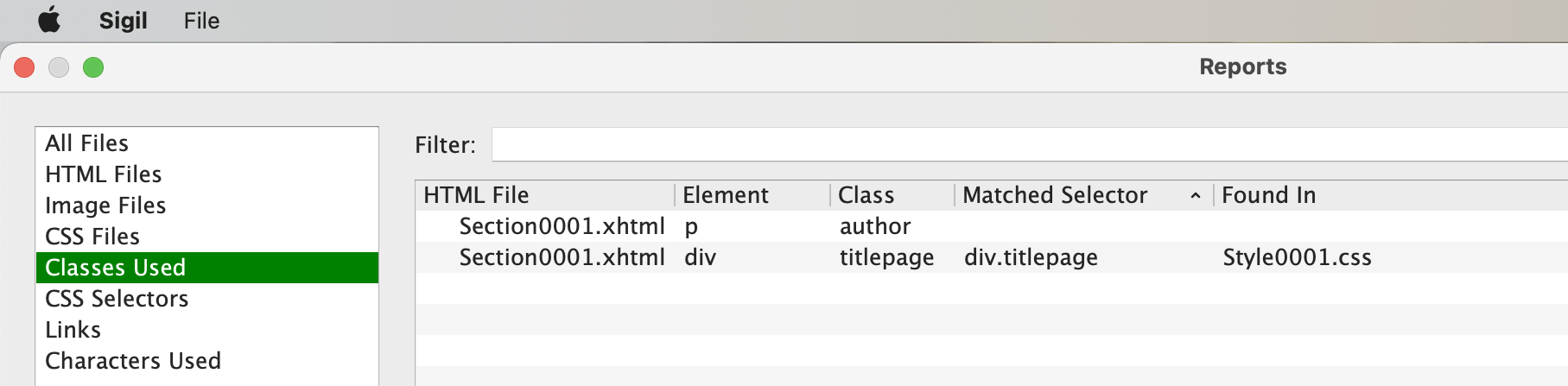Viewport: 1568px width, 386px height.
Task: Select Characters Used report
Action: [x=133, y=361]
